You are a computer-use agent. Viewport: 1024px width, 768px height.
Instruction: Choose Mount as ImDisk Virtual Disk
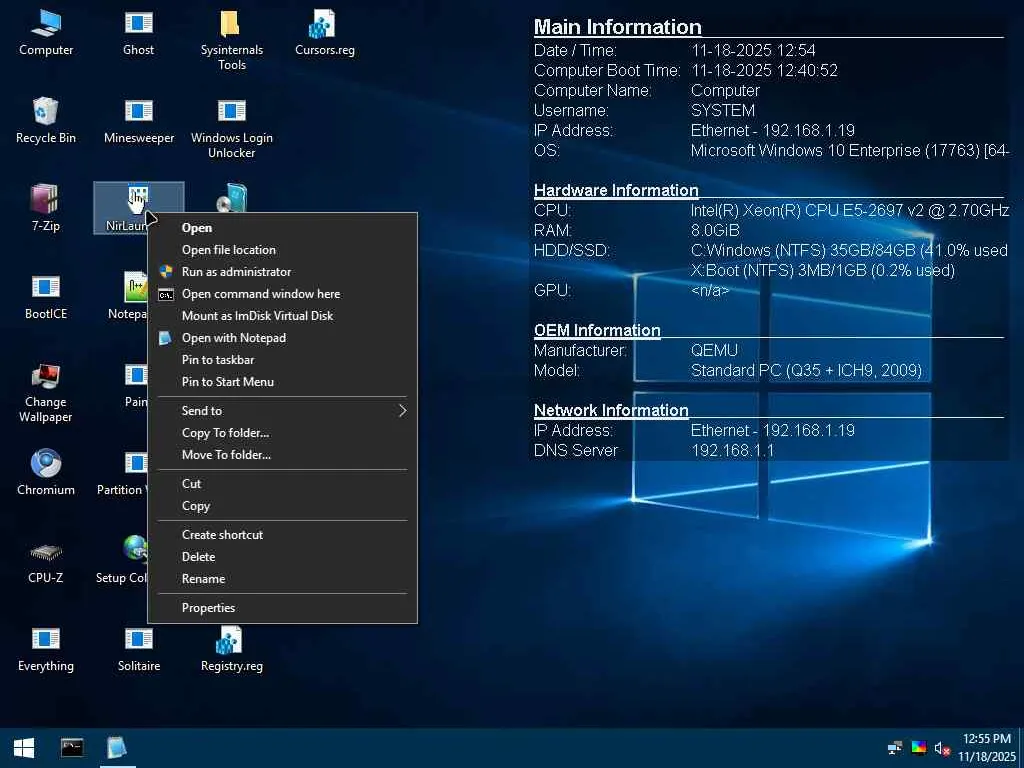[x=257, y=316]
